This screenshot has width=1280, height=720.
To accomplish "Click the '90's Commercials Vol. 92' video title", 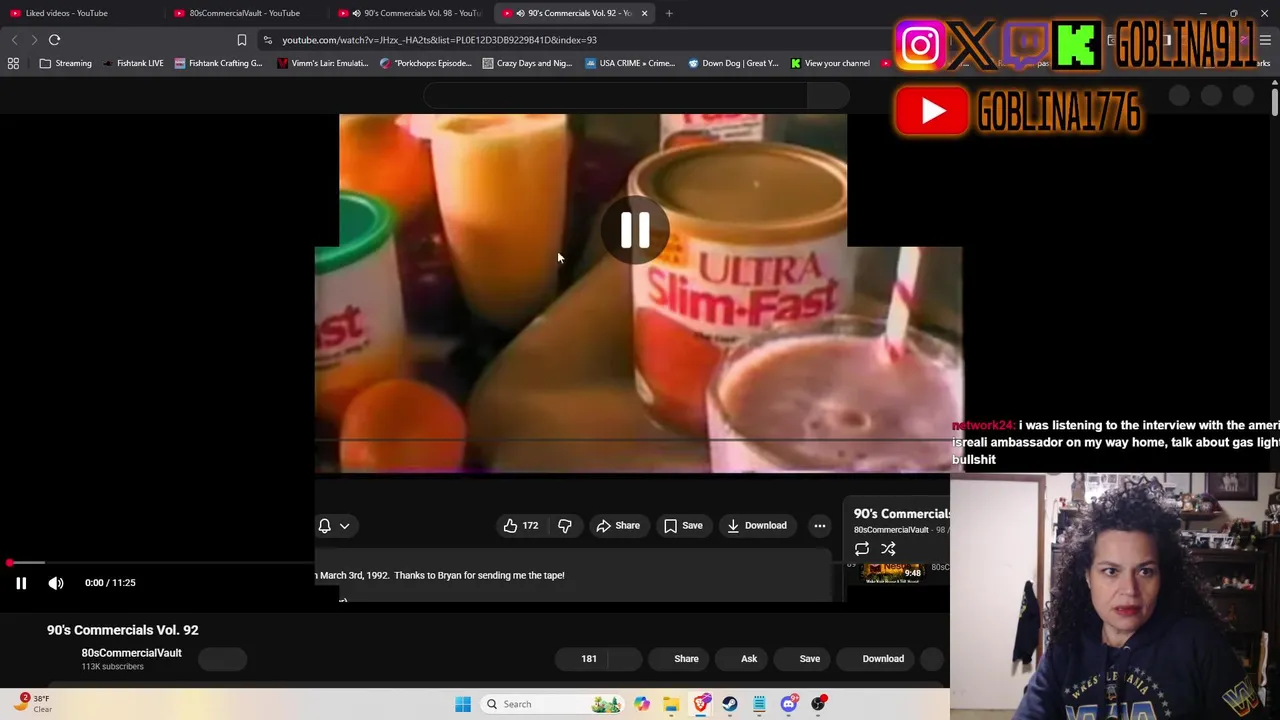I will tap(123, 630).
